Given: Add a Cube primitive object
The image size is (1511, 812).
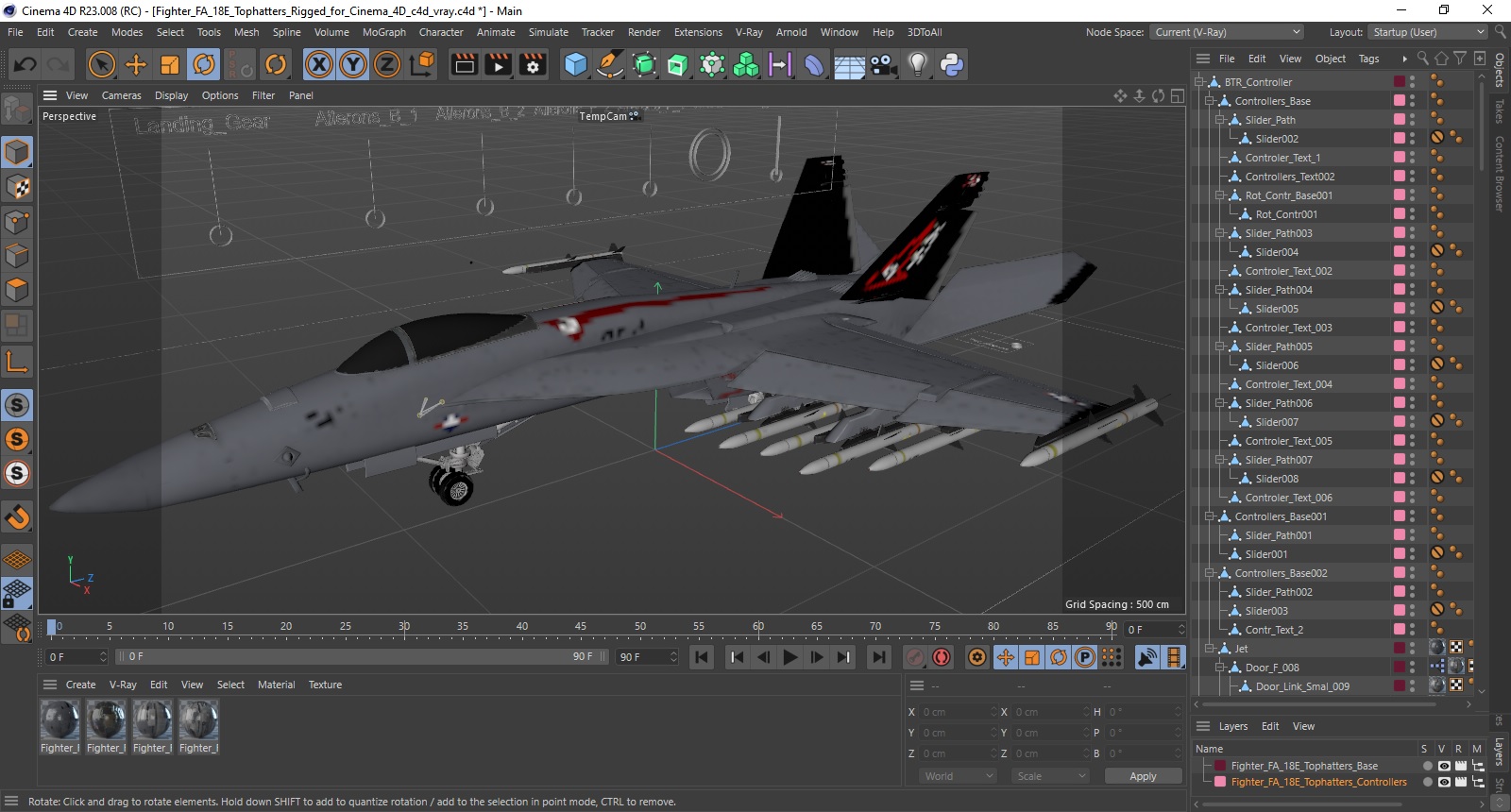Looking at the screenshot, I should pyautogui.click(x=575, y=64).
